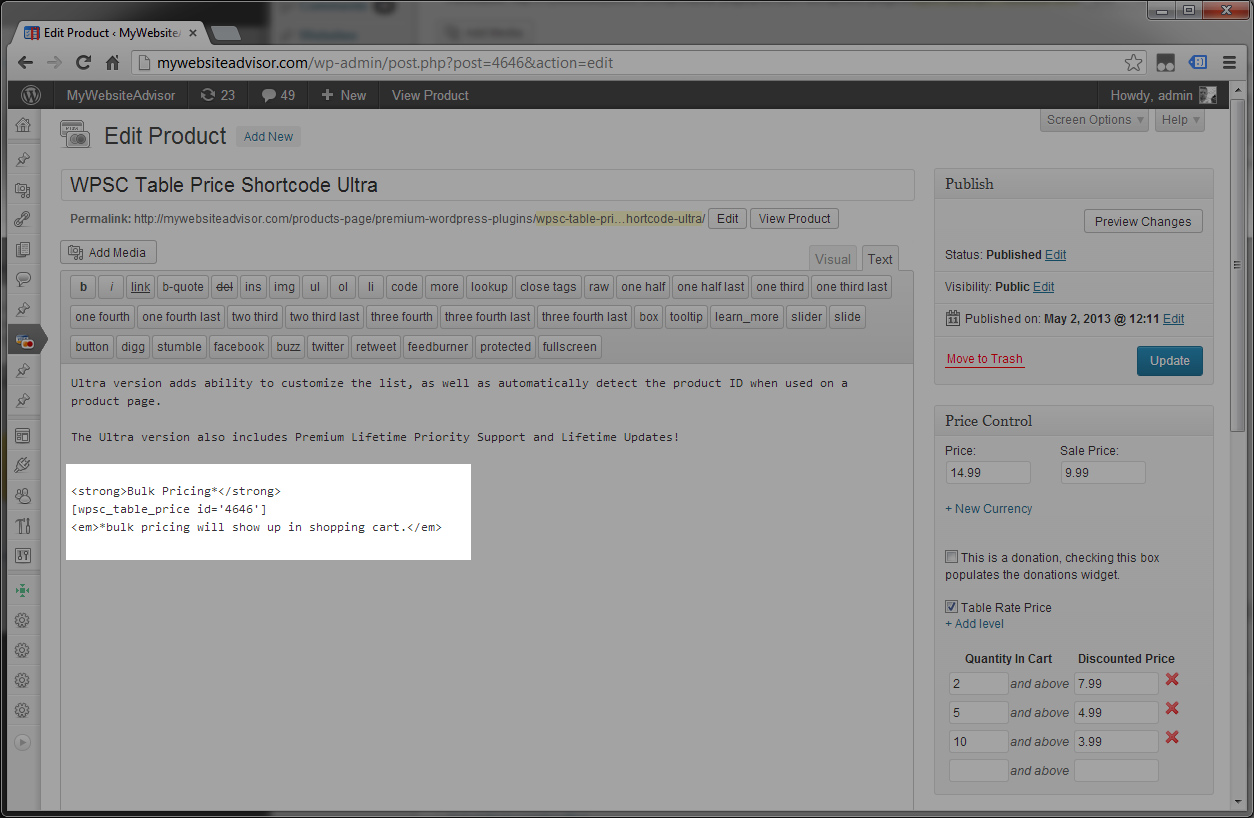Click the feedburner shortcode button
Viewport: 1254px width, 818px height.
point(437,347)
